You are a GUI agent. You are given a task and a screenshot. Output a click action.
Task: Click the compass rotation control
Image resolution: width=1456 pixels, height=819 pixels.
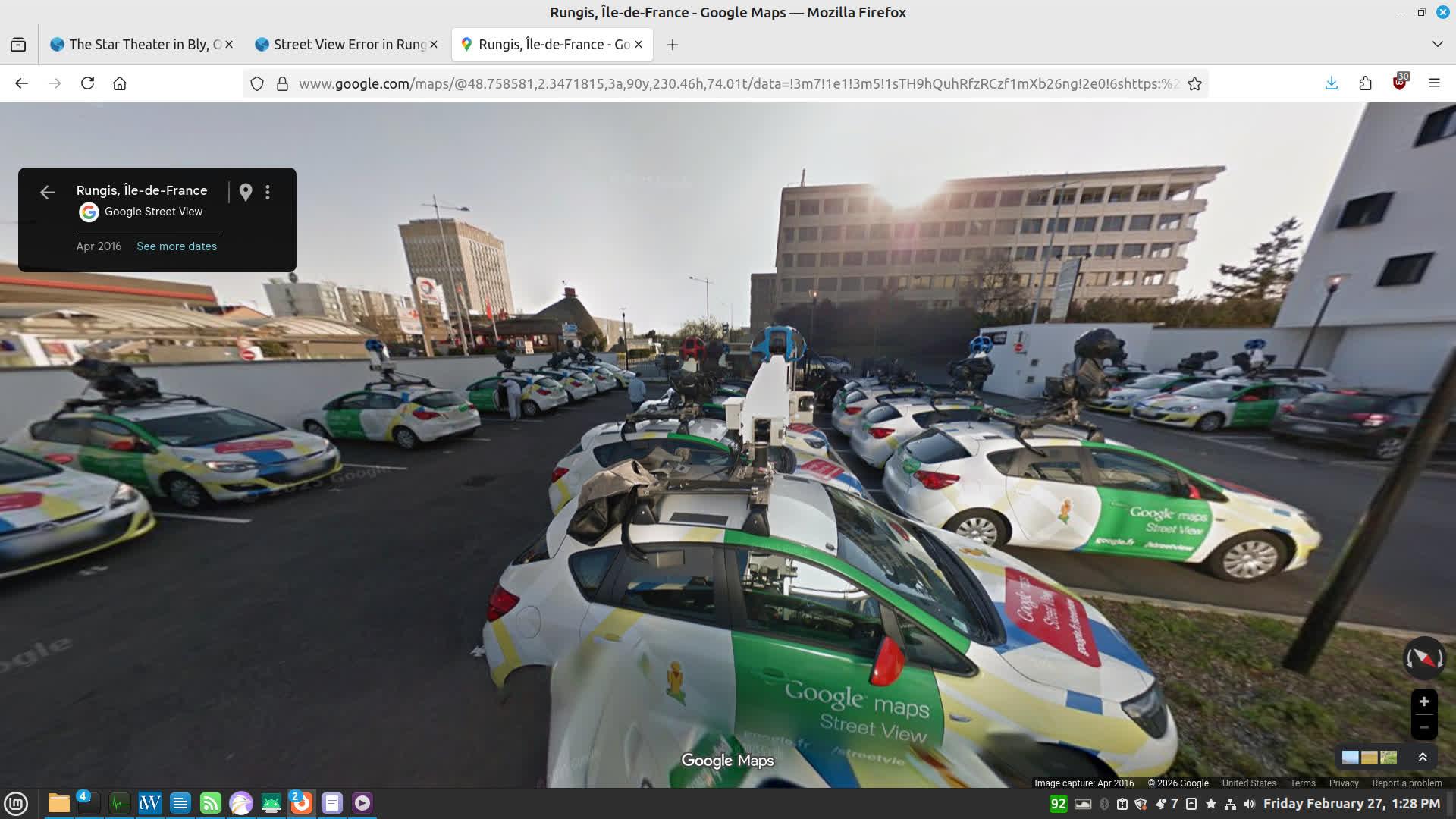1423,657
